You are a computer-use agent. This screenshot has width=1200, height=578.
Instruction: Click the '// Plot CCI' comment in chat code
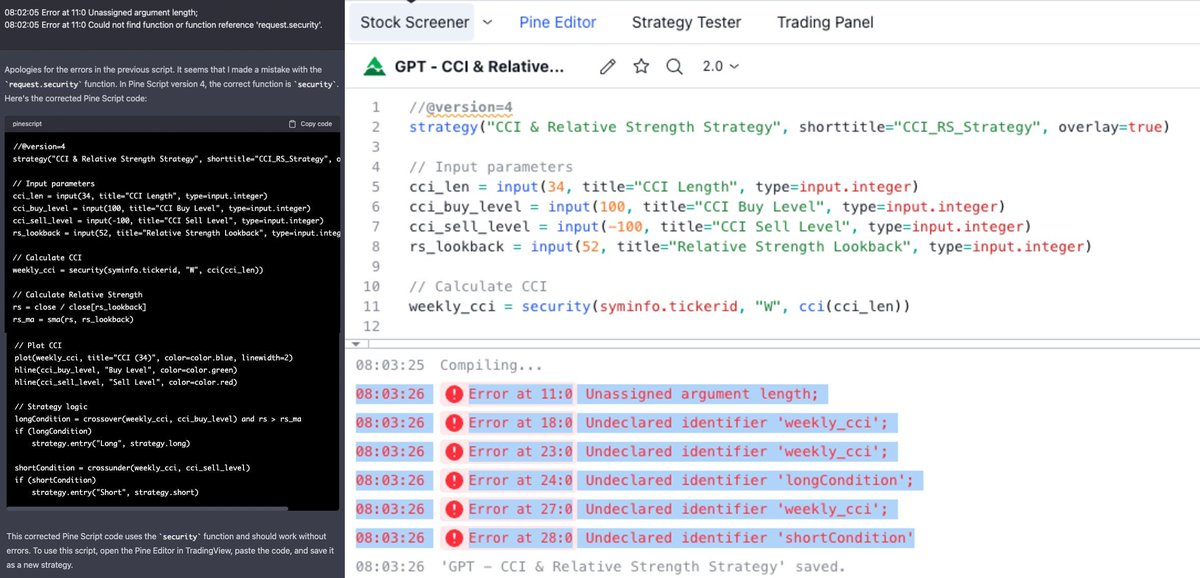coord(37,344)
